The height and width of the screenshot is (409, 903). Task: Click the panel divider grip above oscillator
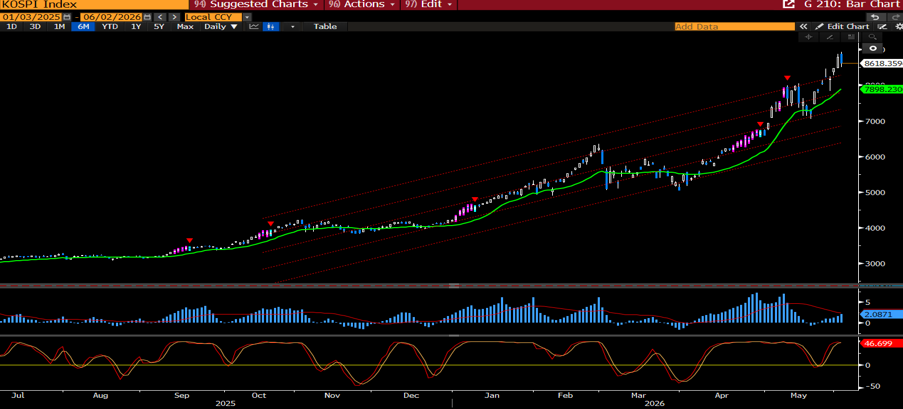[x=454, y=335]
